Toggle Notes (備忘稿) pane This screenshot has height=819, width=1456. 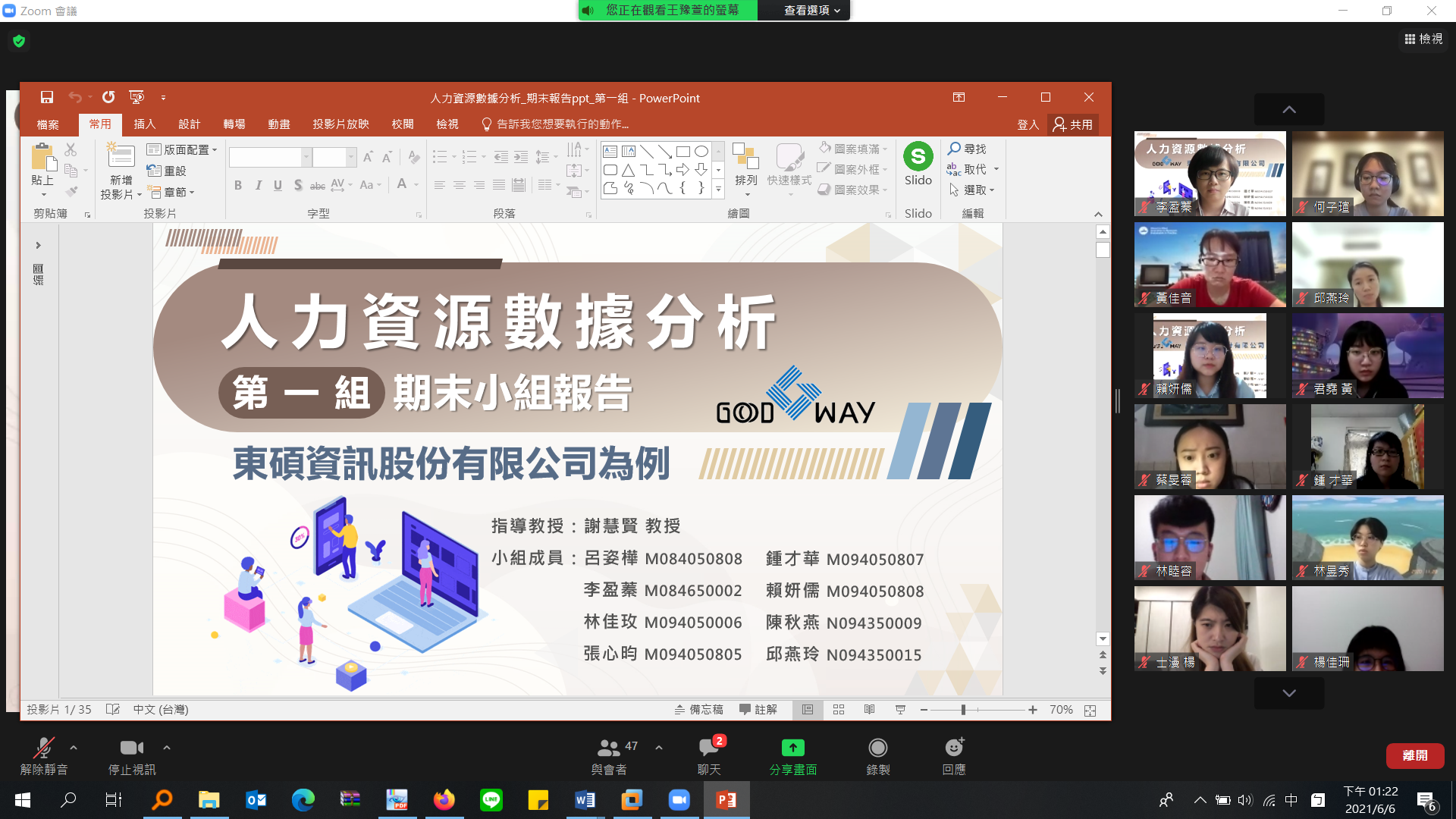click(698, 710)
